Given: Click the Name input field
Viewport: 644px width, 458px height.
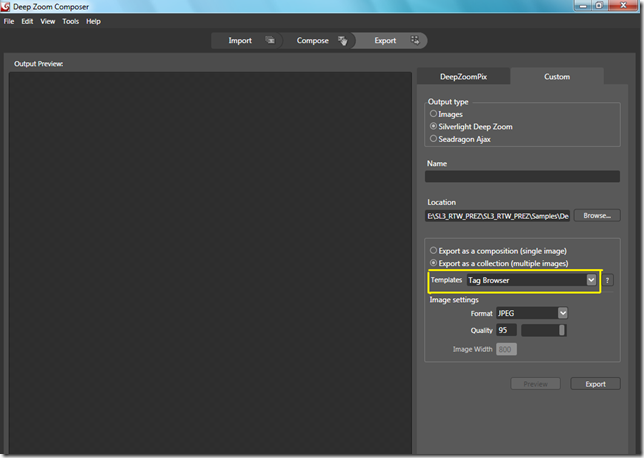Looking at the screenshot, I should (x=522, y=177).
